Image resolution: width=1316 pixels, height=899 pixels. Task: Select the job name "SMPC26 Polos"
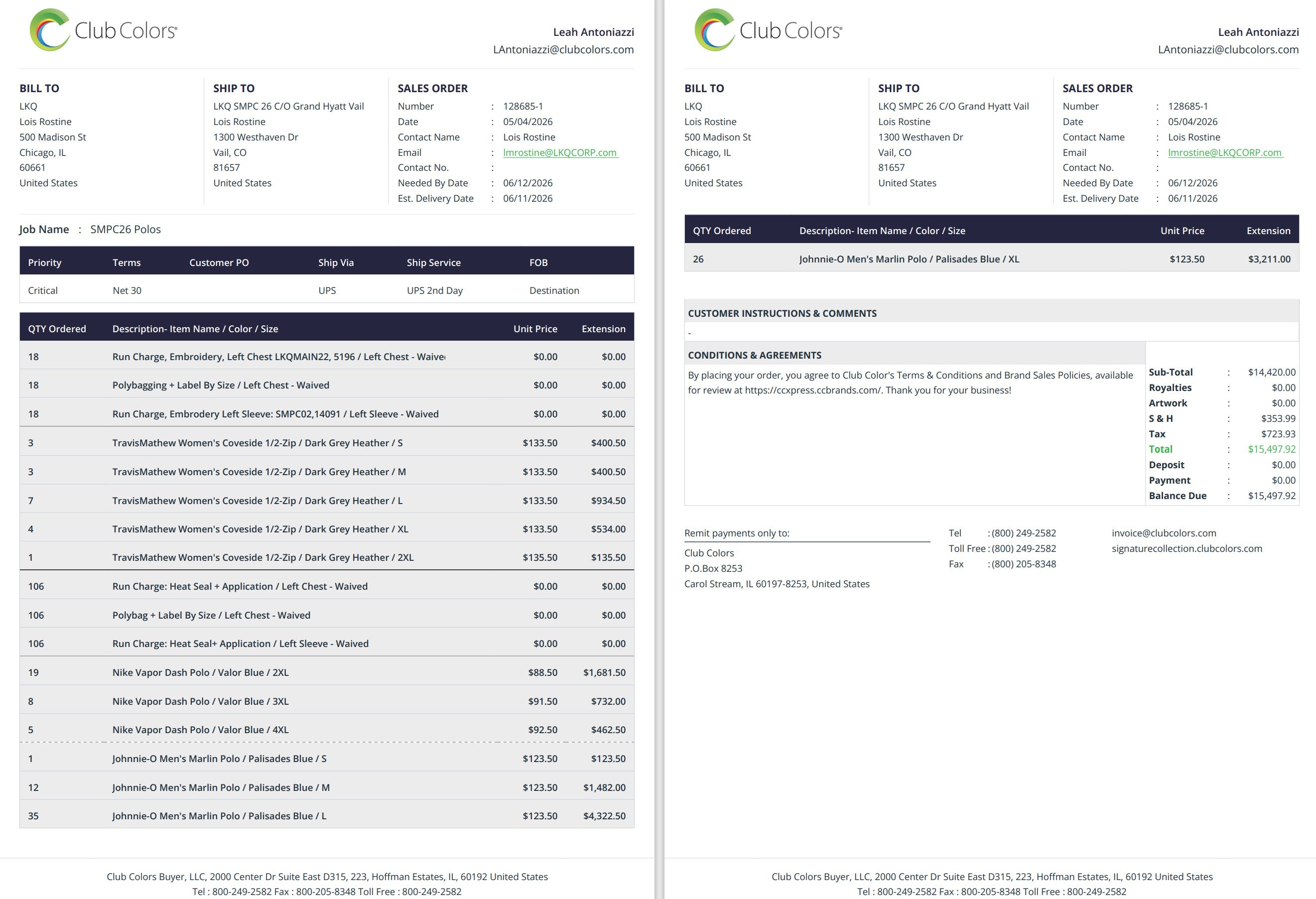click(x=126, y=229)
